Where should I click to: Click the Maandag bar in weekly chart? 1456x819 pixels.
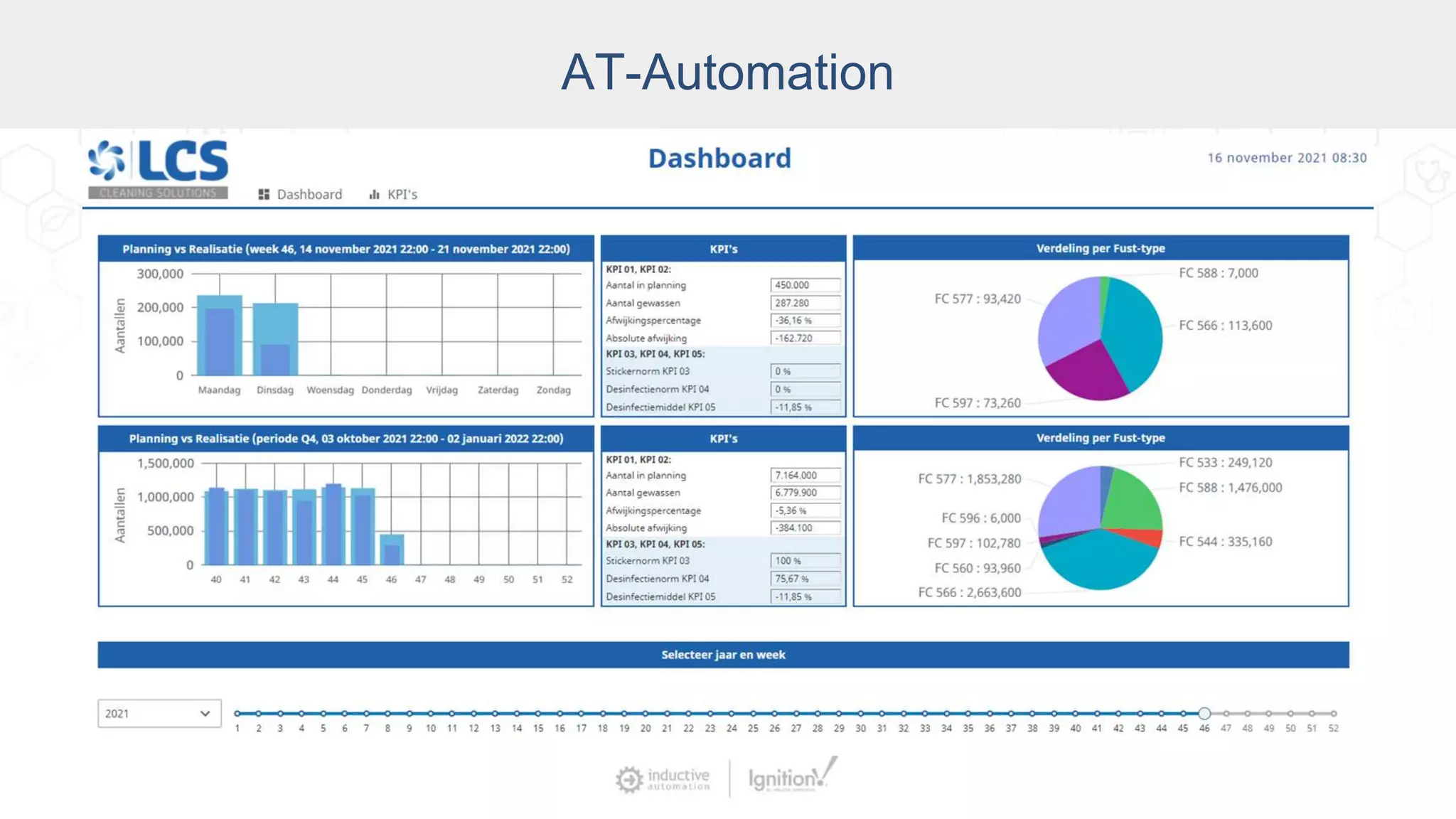click(x=220, y=336)
